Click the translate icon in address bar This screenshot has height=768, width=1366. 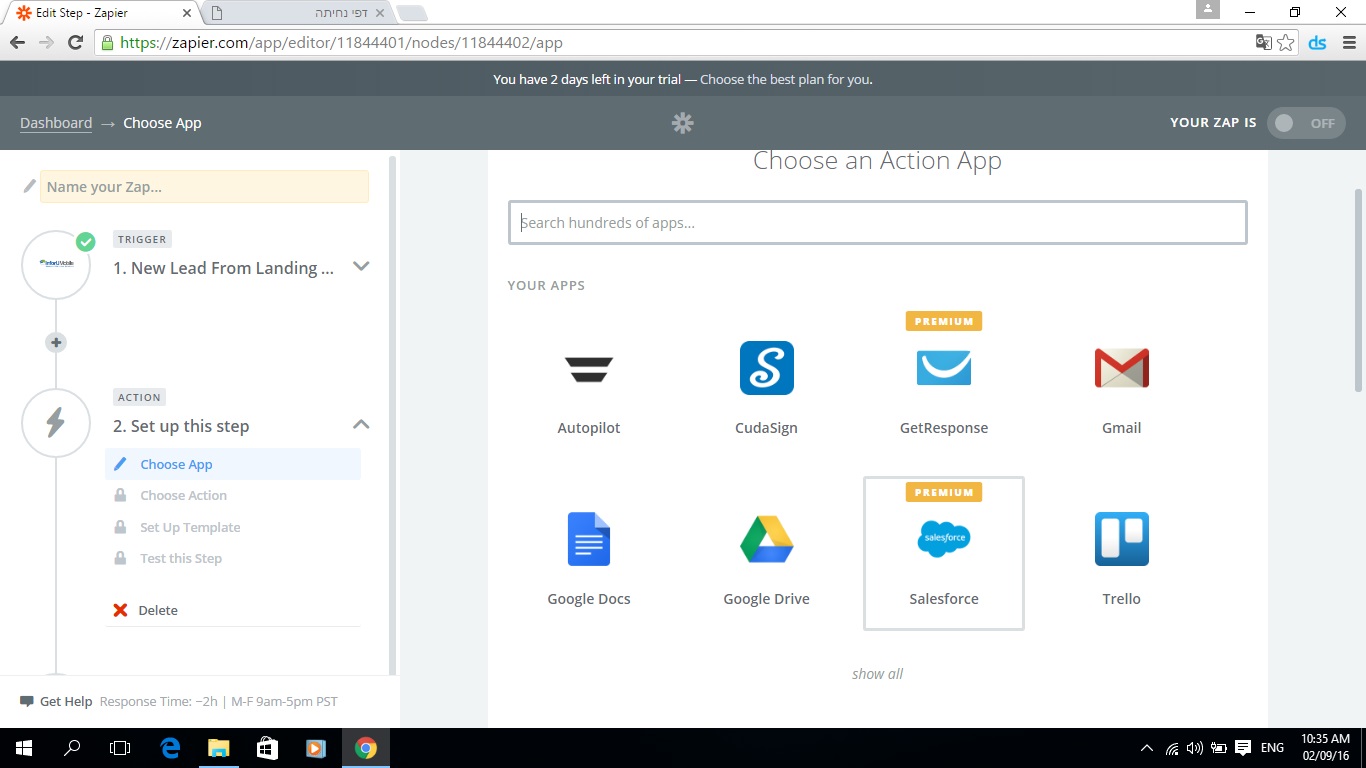pyautogui.click(x=1264, y=43)
